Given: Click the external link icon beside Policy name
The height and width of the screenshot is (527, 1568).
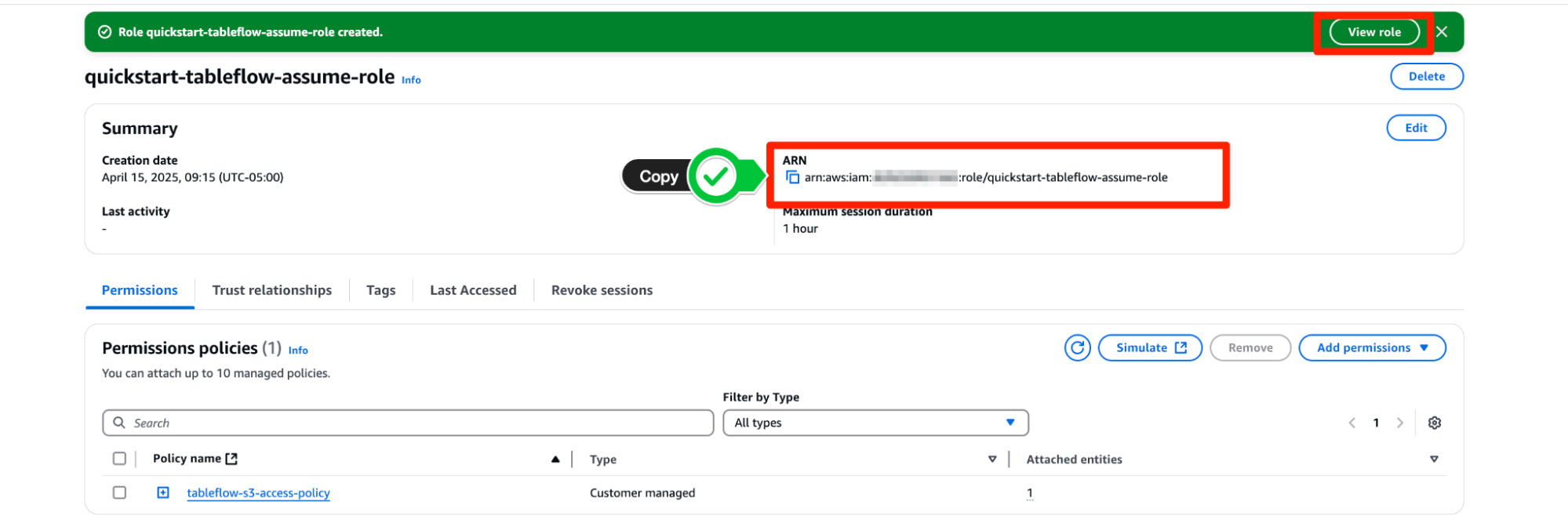Looking at the screenshot, I should 231,459.
